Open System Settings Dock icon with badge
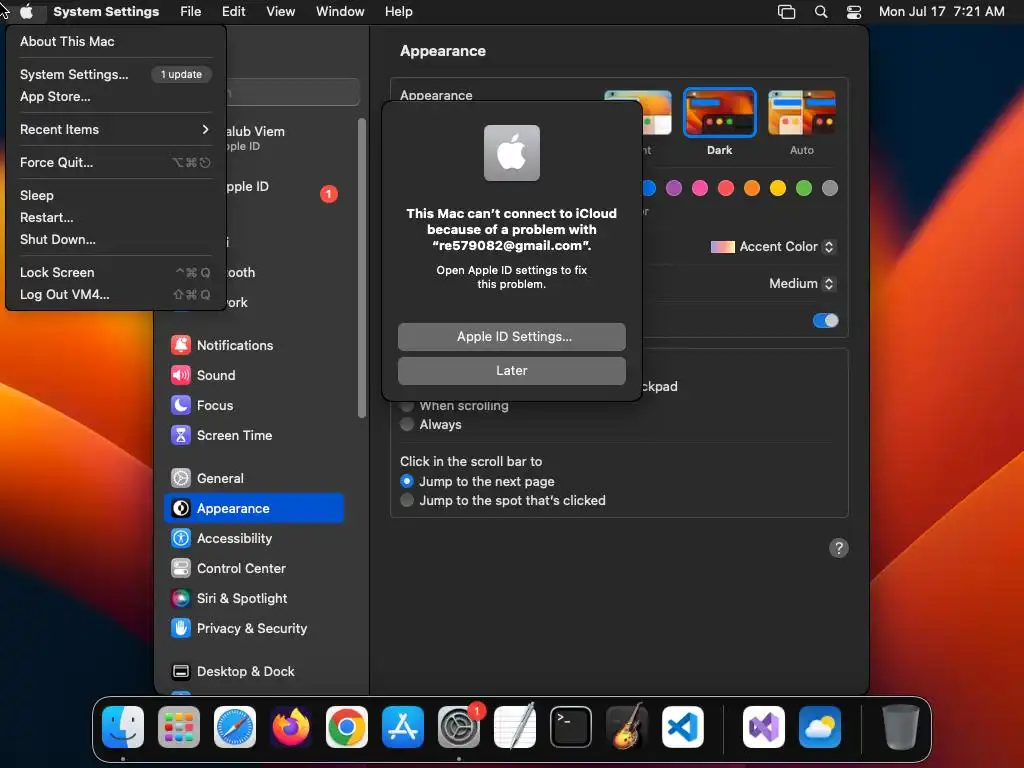The image size is (1024, 768). point(459,727)
